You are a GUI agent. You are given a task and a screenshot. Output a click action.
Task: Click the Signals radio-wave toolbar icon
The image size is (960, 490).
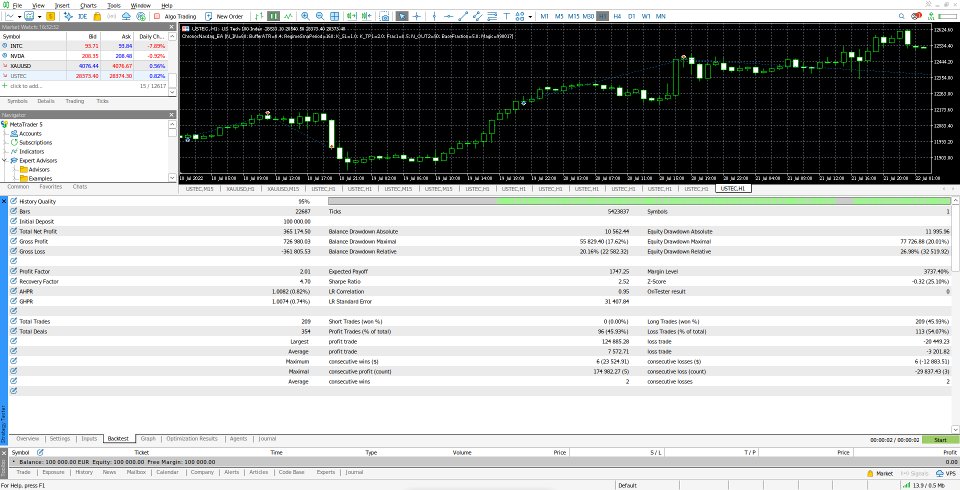tap(111, 17)
